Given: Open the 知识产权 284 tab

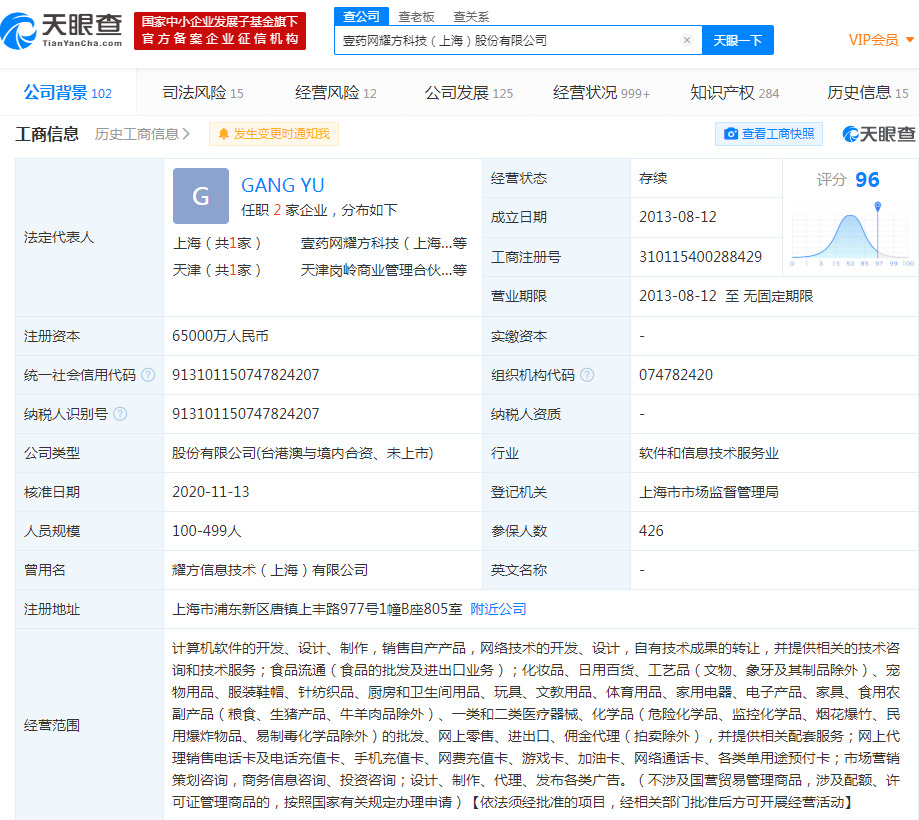Looking at the screenshot, I should click(x=734, y=93).
